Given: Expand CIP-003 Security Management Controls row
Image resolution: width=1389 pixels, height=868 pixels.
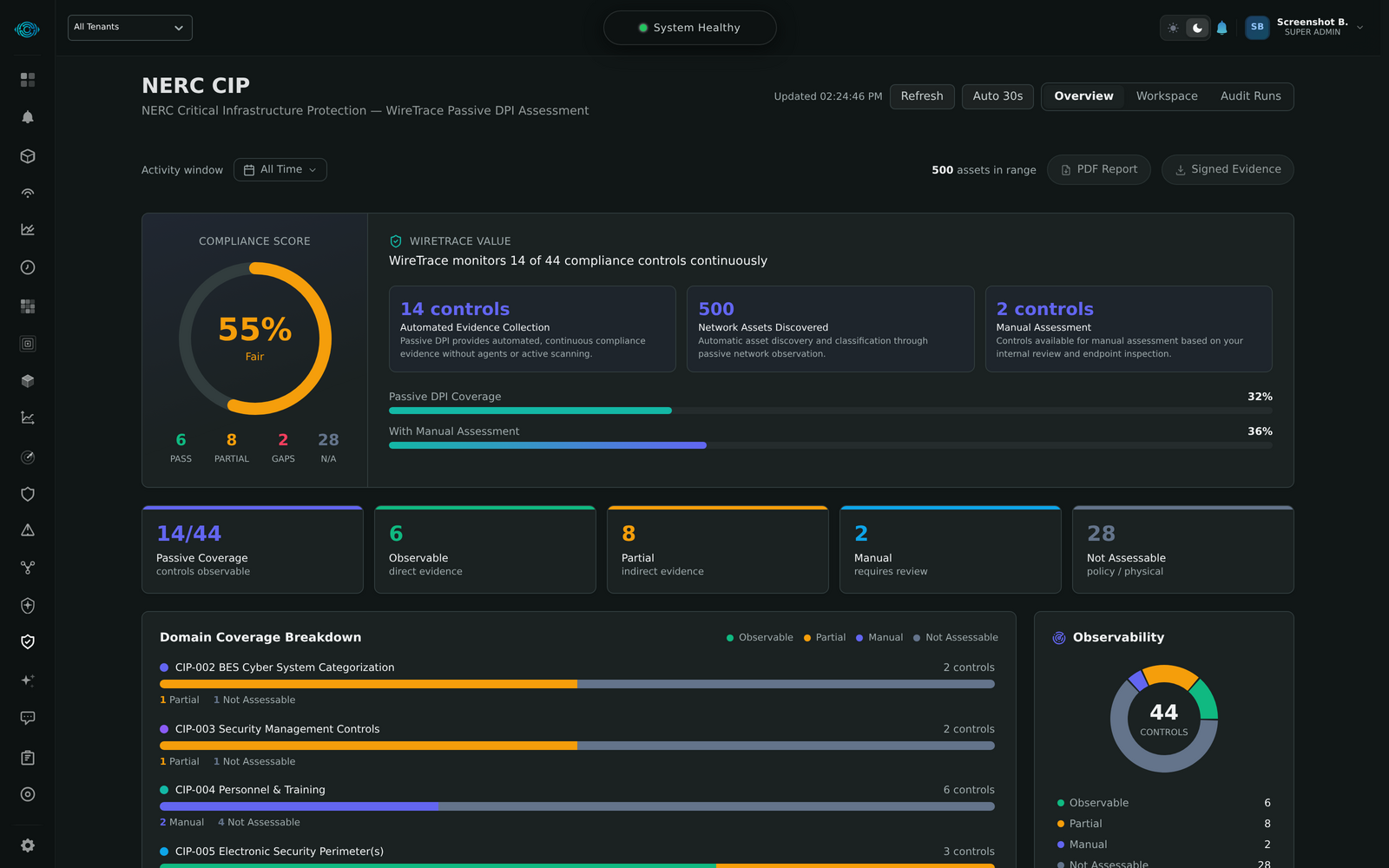Looking at the screenshot, I should [x=577, y=745].
